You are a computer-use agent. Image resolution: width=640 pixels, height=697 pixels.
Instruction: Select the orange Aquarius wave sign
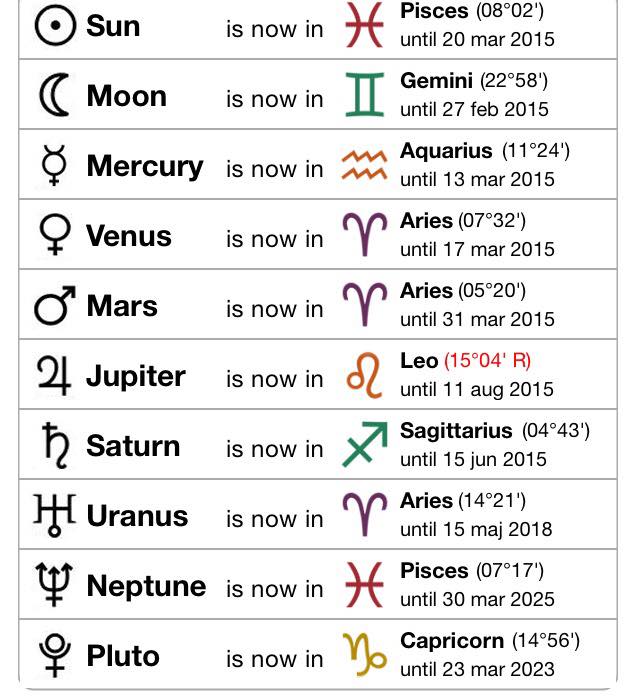tap(364, 165)
